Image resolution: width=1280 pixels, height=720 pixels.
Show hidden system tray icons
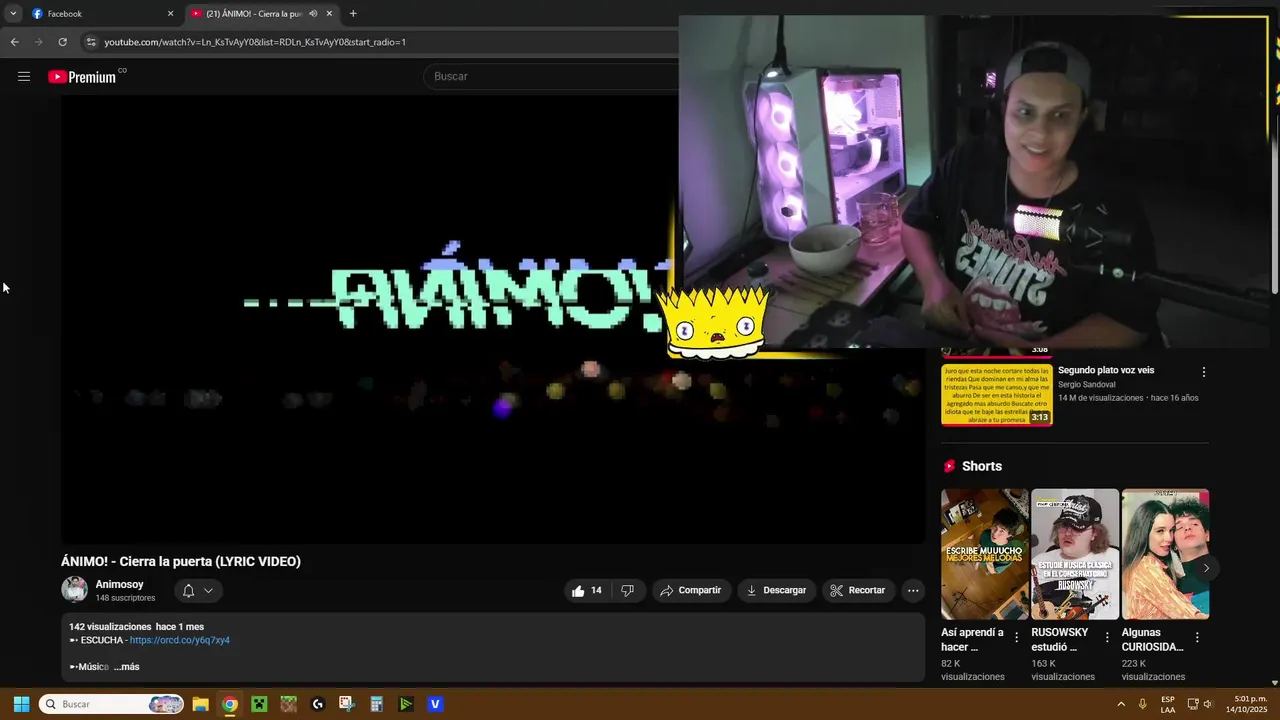tap(1121, 704)
